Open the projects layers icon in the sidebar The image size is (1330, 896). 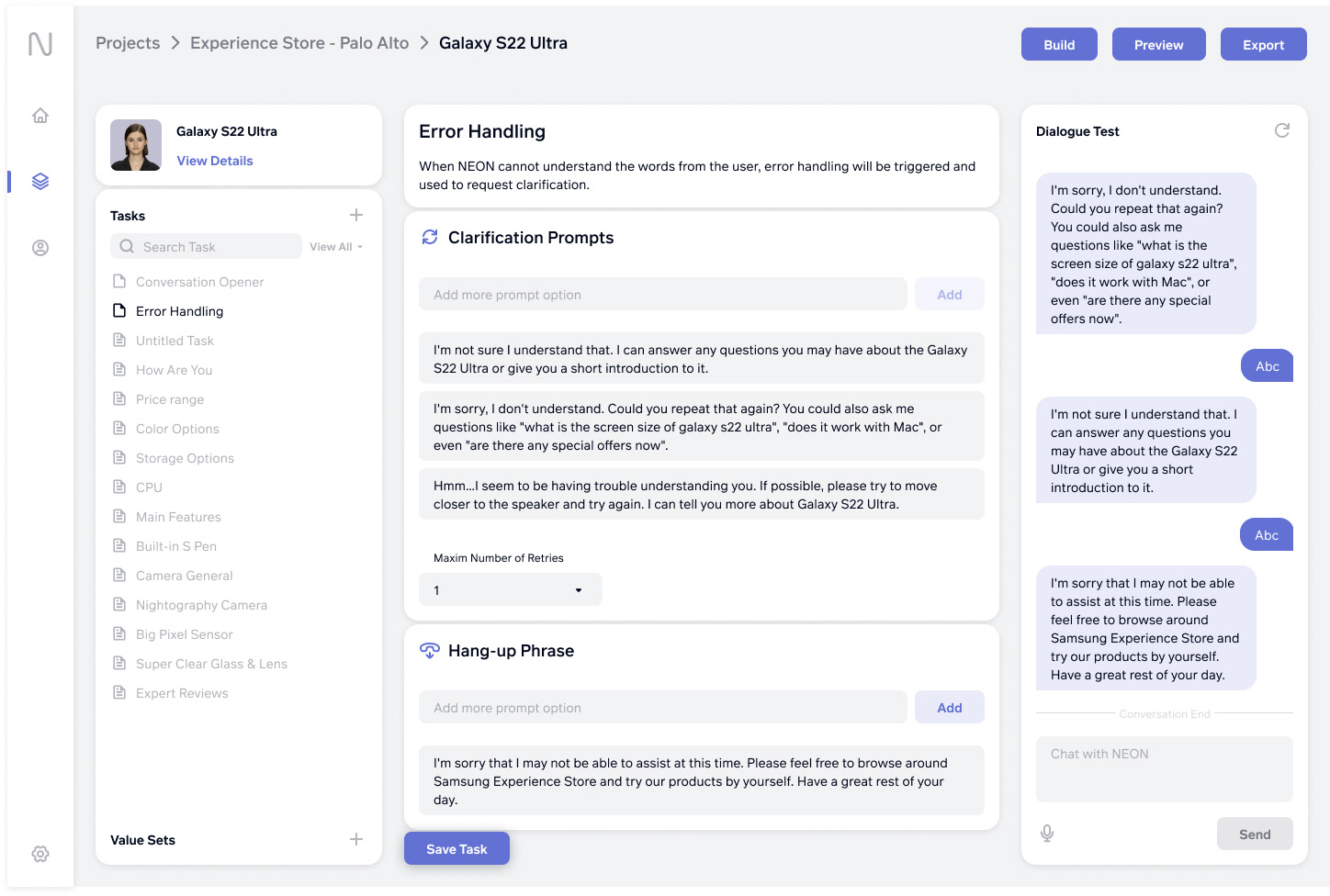coord(40,182)
